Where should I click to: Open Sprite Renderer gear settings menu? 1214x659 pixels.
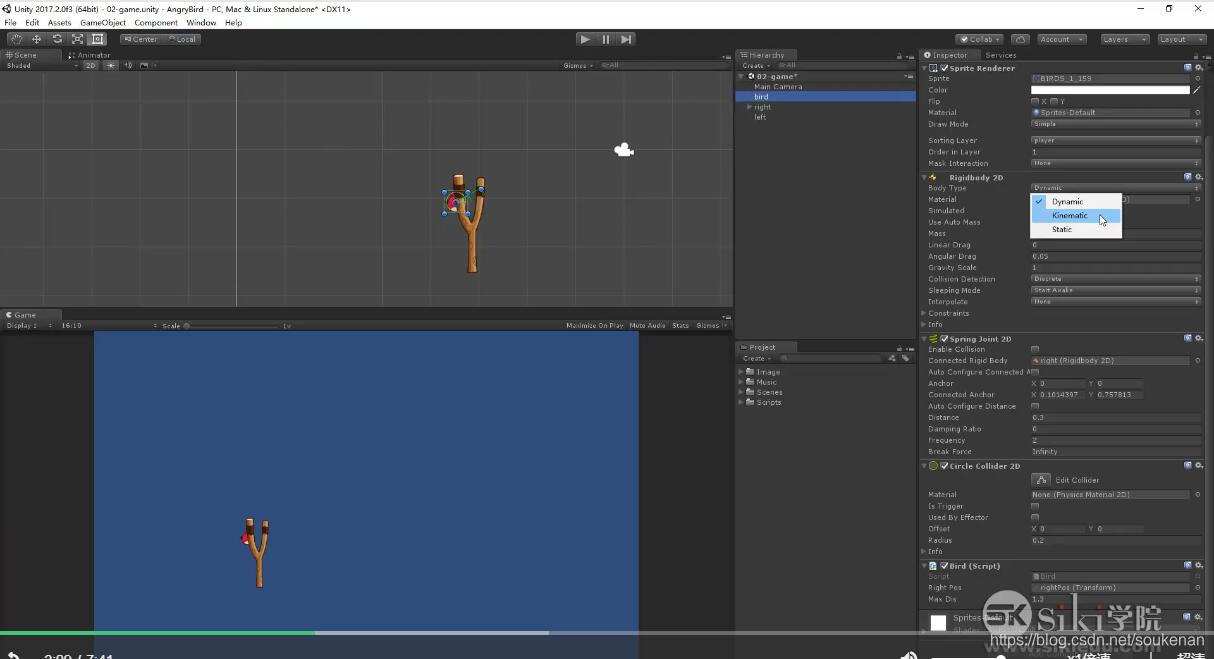pyautogui.click(x=1198, y=68)
